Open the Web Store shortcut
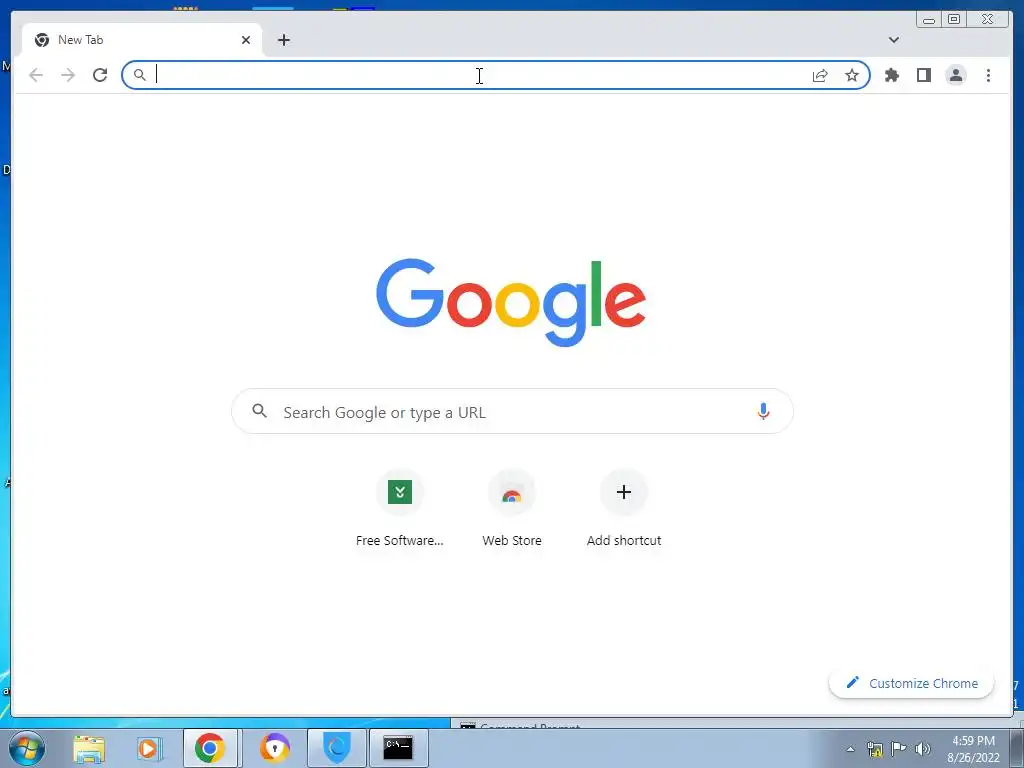Screen dimensions: 1024x768 pyautogui.click(x=512, y=509)
